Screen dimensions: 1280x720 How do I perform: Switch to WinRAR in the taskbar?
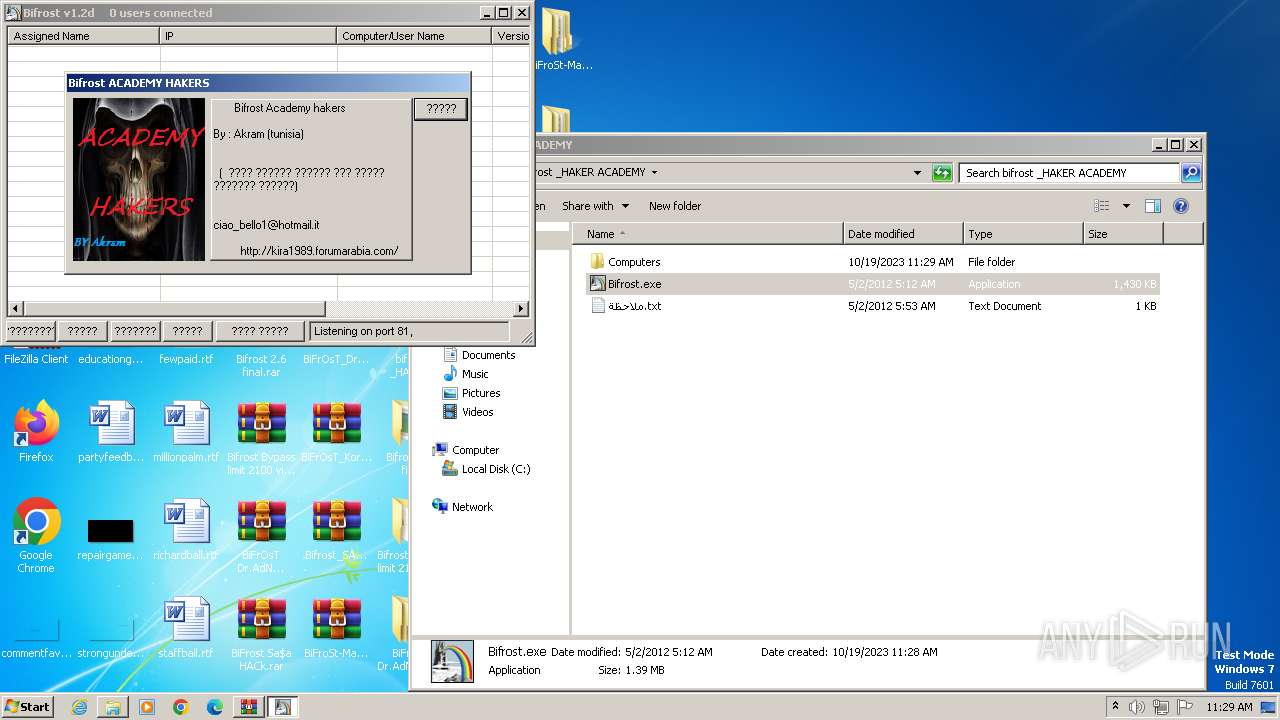(249, 707)
